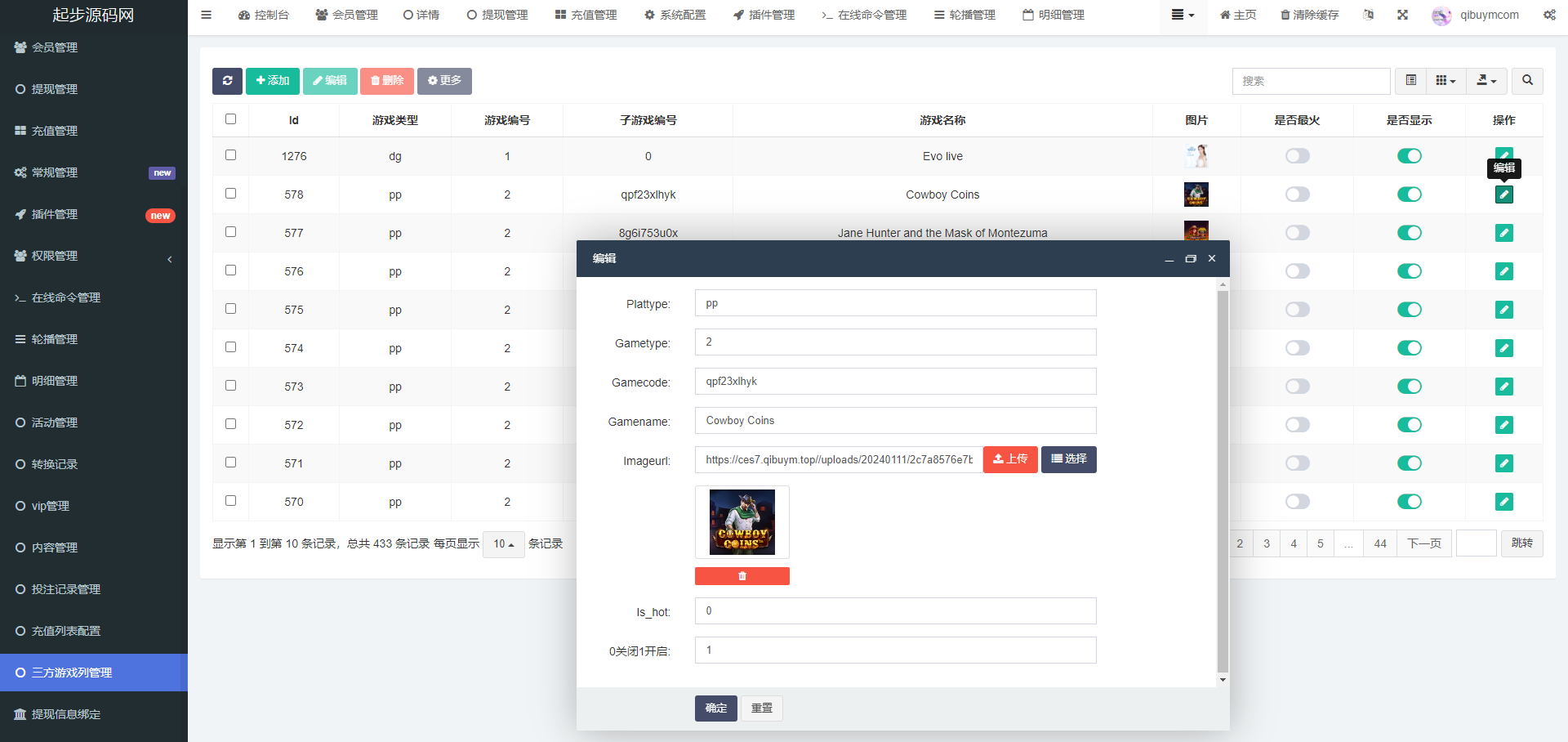
Task: Click the edit pencil icon for row 570
Action: 1504,502
